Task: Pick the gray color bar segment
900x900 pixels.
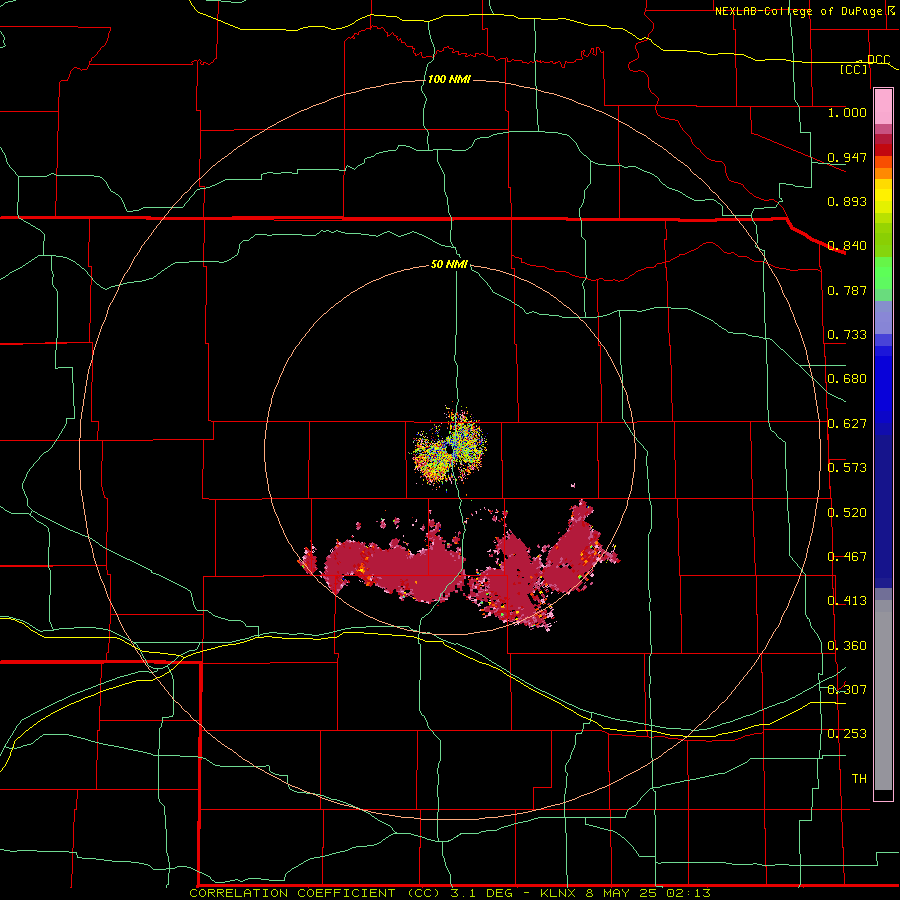Action: pyautogui.click(x=883, y=695)
